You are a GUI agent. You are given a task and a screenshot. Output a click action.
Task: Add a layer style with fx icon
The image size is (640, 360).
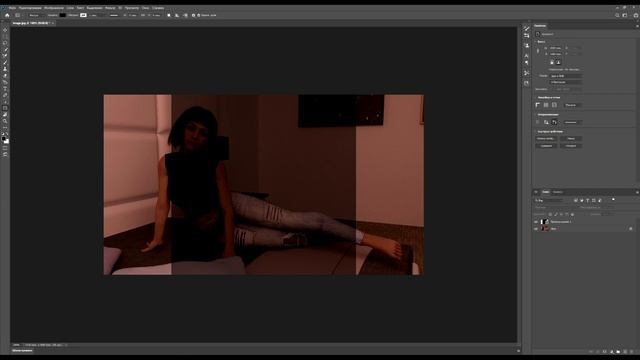coord(598,351)
